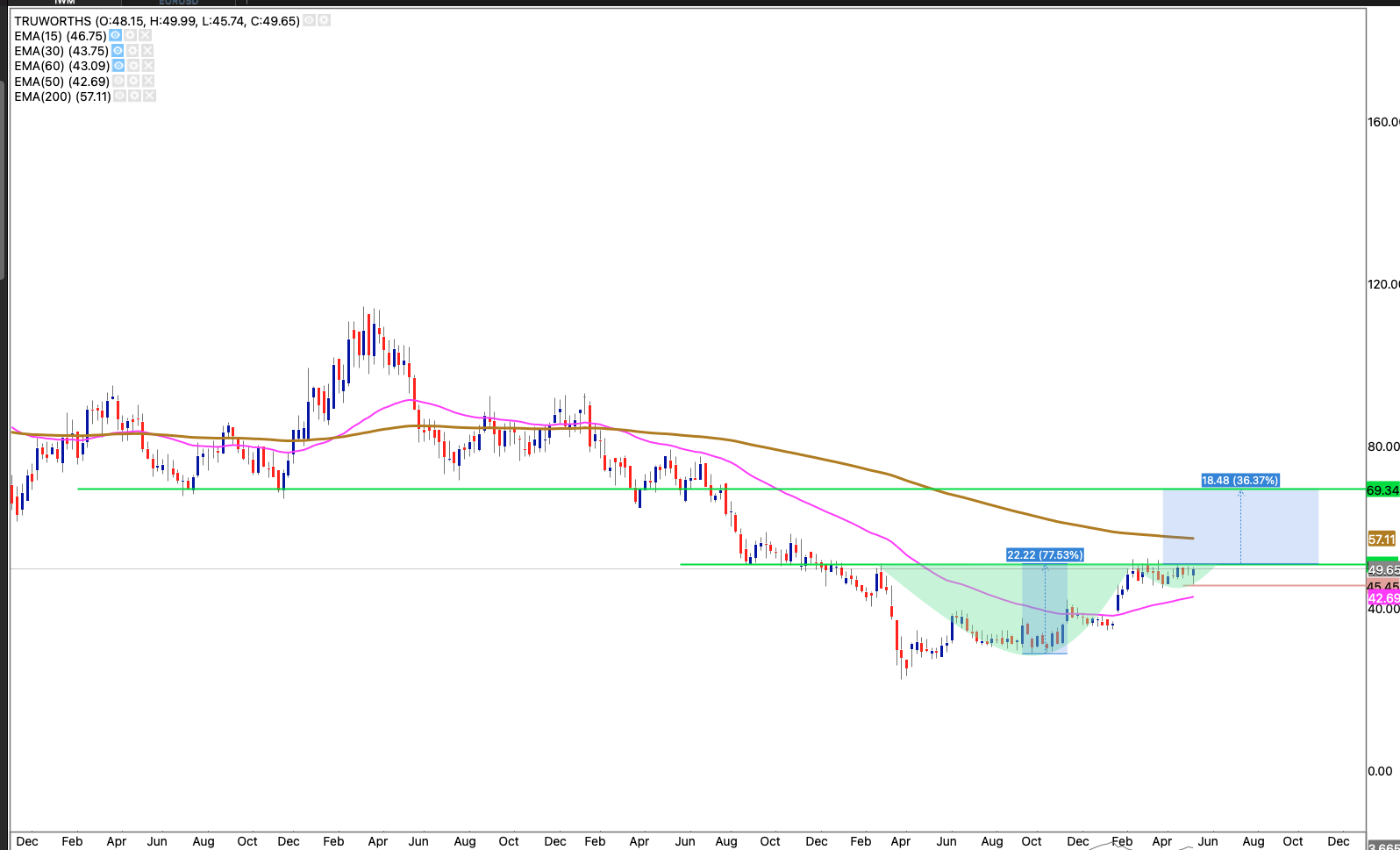Hide the EMA(15) line via eye icon

115,36
